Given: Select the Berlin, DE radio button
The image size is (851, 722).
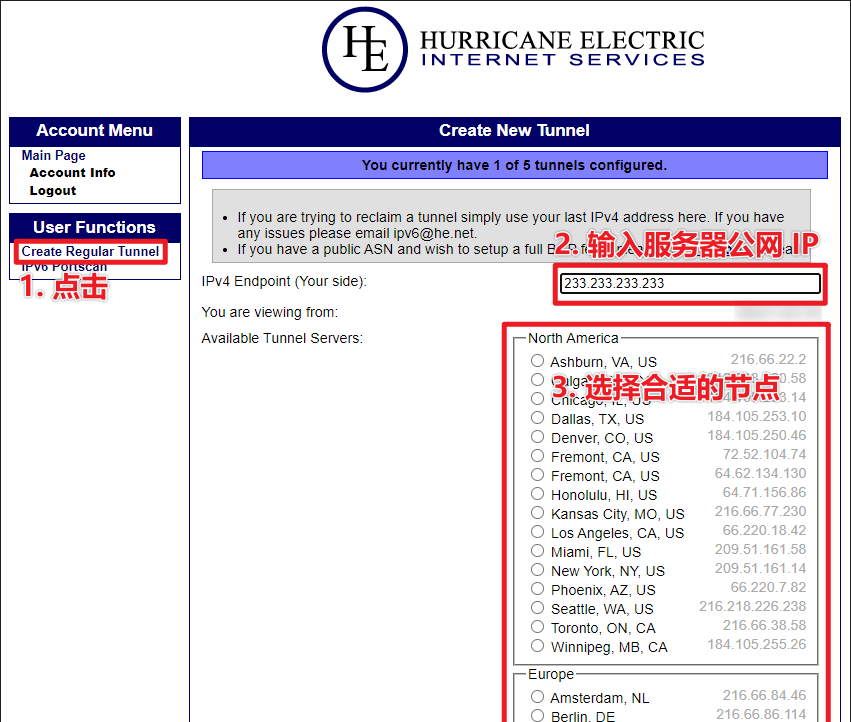Looking at the screenshot, I should pos(537,715).
